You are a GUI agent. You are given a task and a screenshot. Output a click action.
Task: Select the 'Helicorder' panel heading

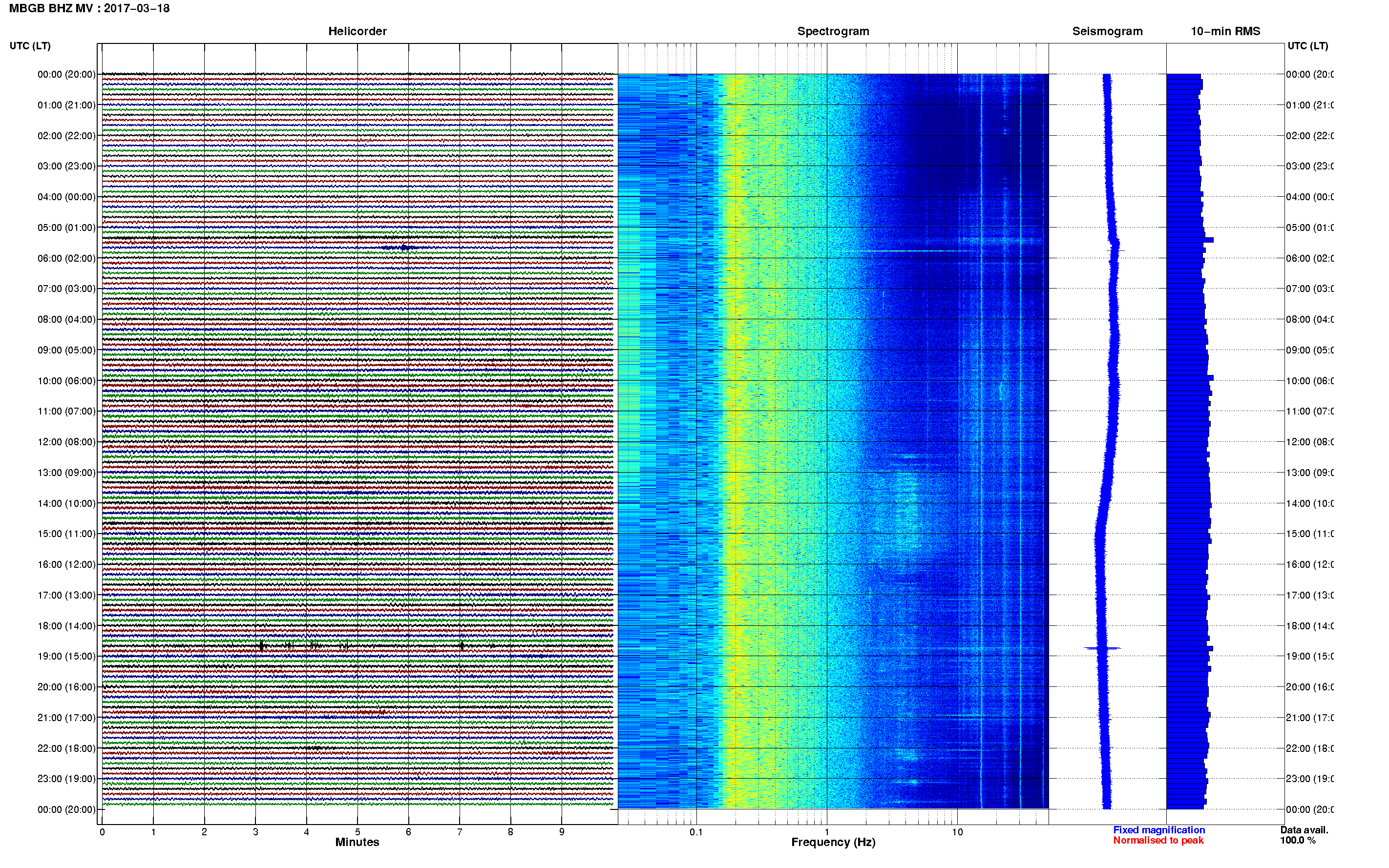pyautogui.click(x=357, y=32)
